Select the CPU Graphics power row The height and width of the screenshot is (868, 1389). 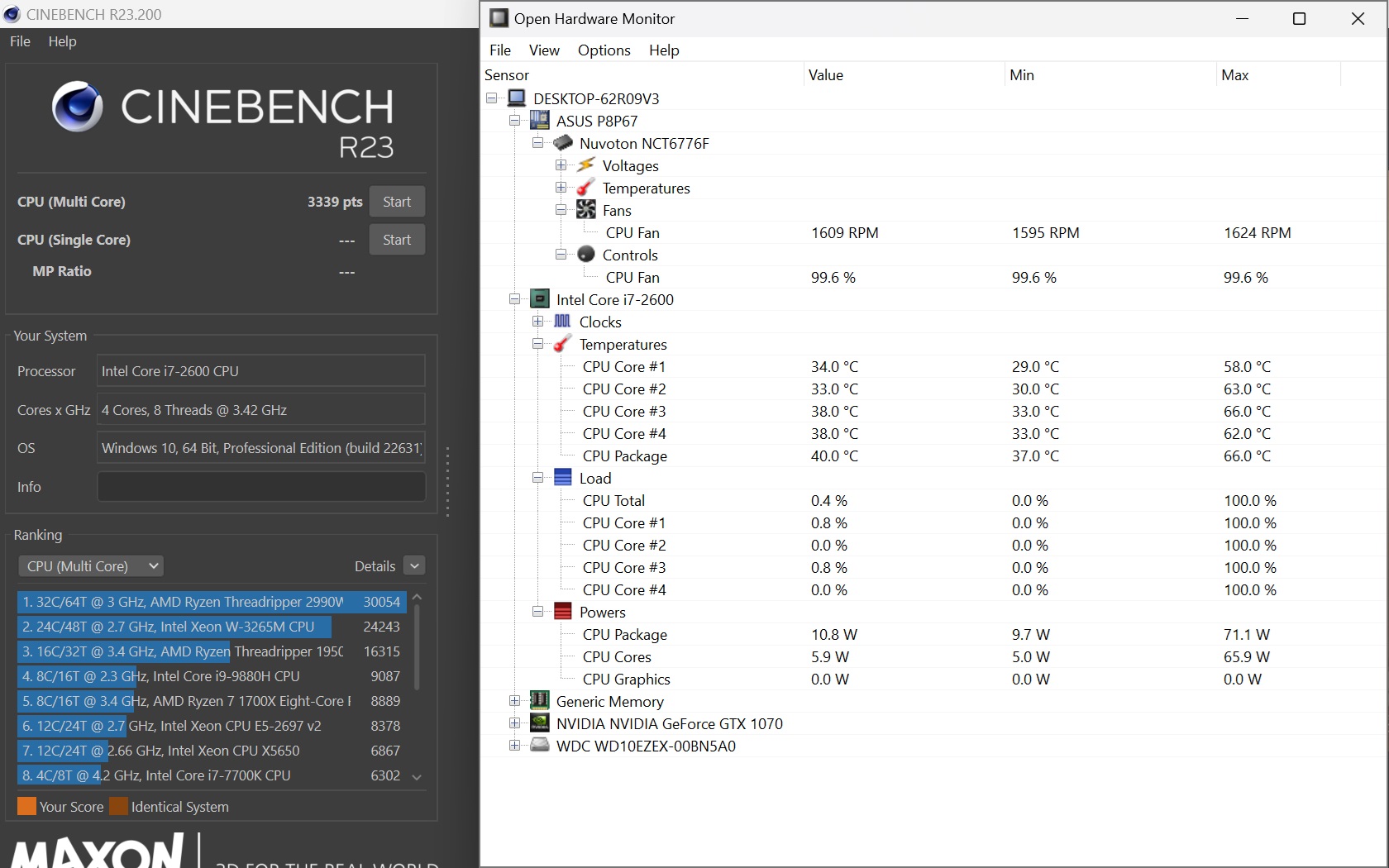tap(933, 679)
